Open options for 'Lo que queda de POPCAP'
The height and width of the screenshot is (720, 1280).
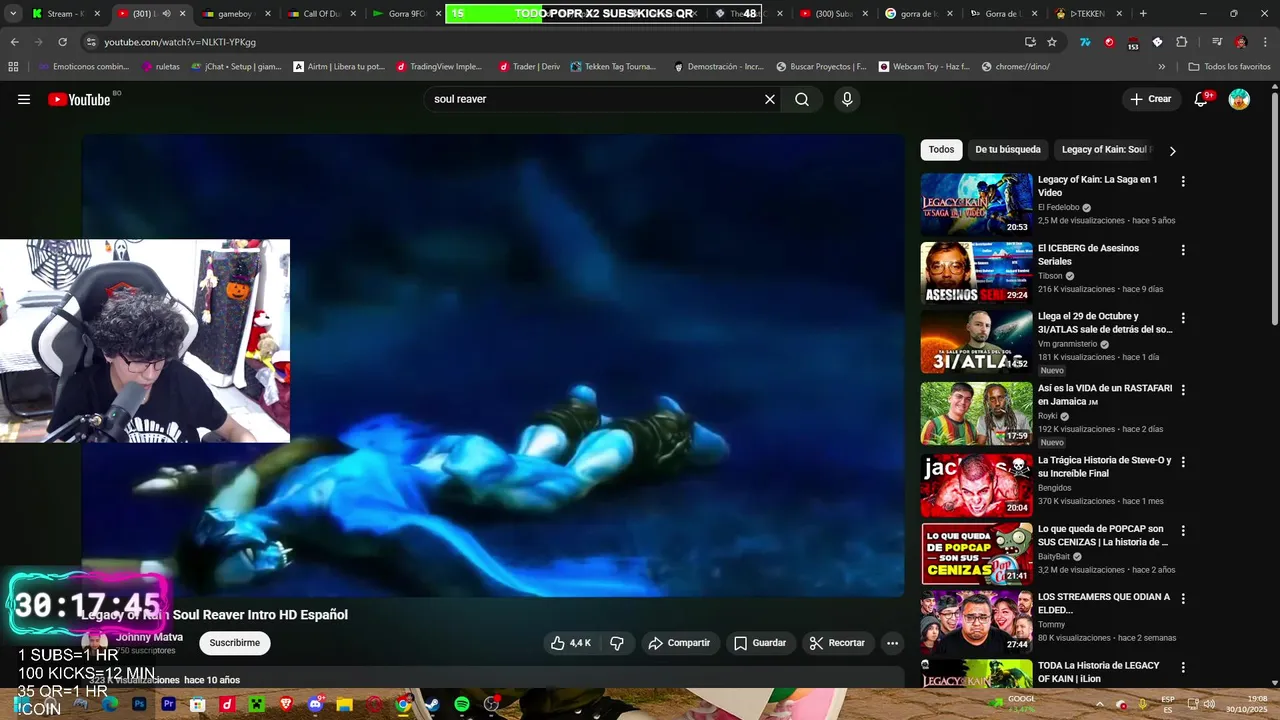click(1183, 531)
